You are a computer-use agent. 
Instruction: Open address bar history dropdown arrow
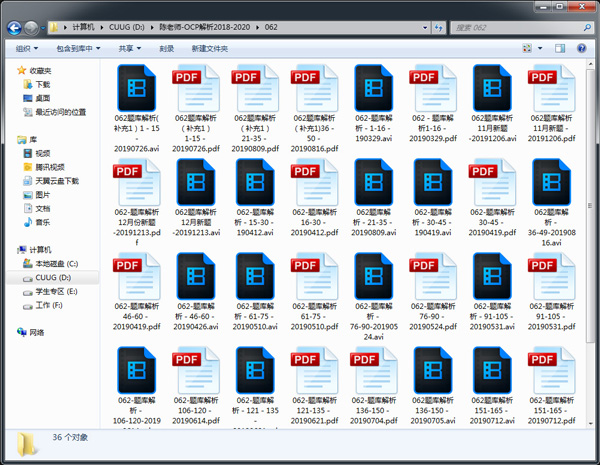click(425, 28)
